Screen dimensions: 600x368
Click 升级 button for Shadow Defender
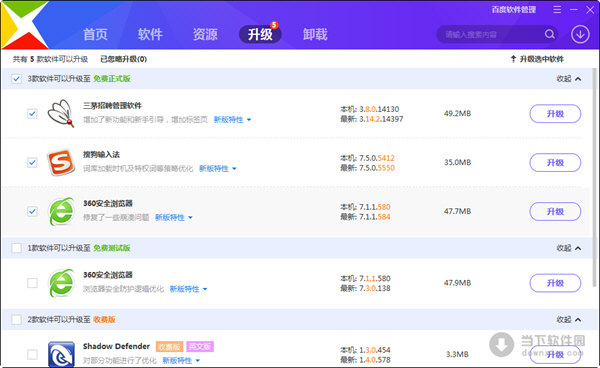click(555, 355)
